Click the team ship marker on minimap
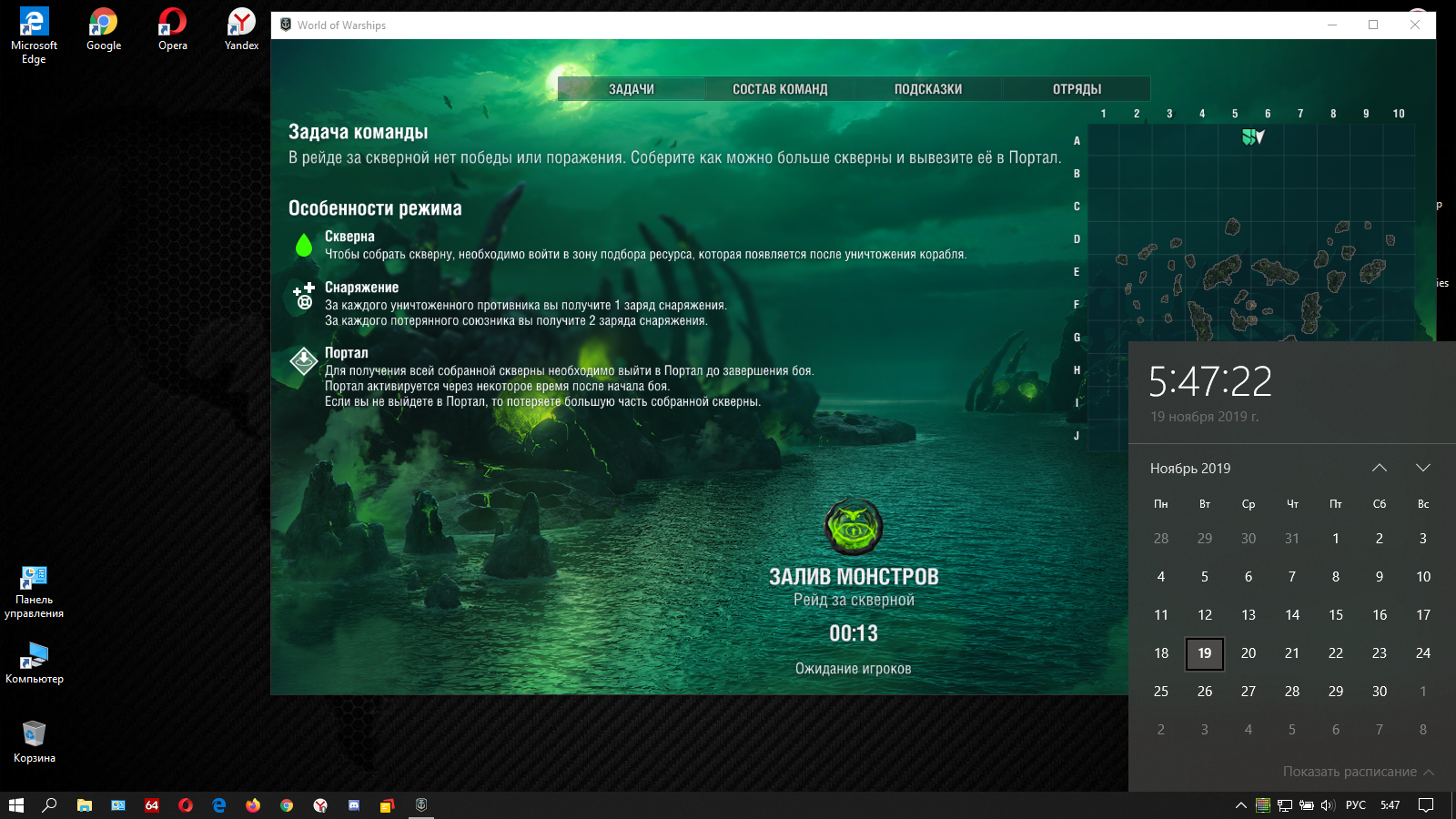 tap(1253, 136)
